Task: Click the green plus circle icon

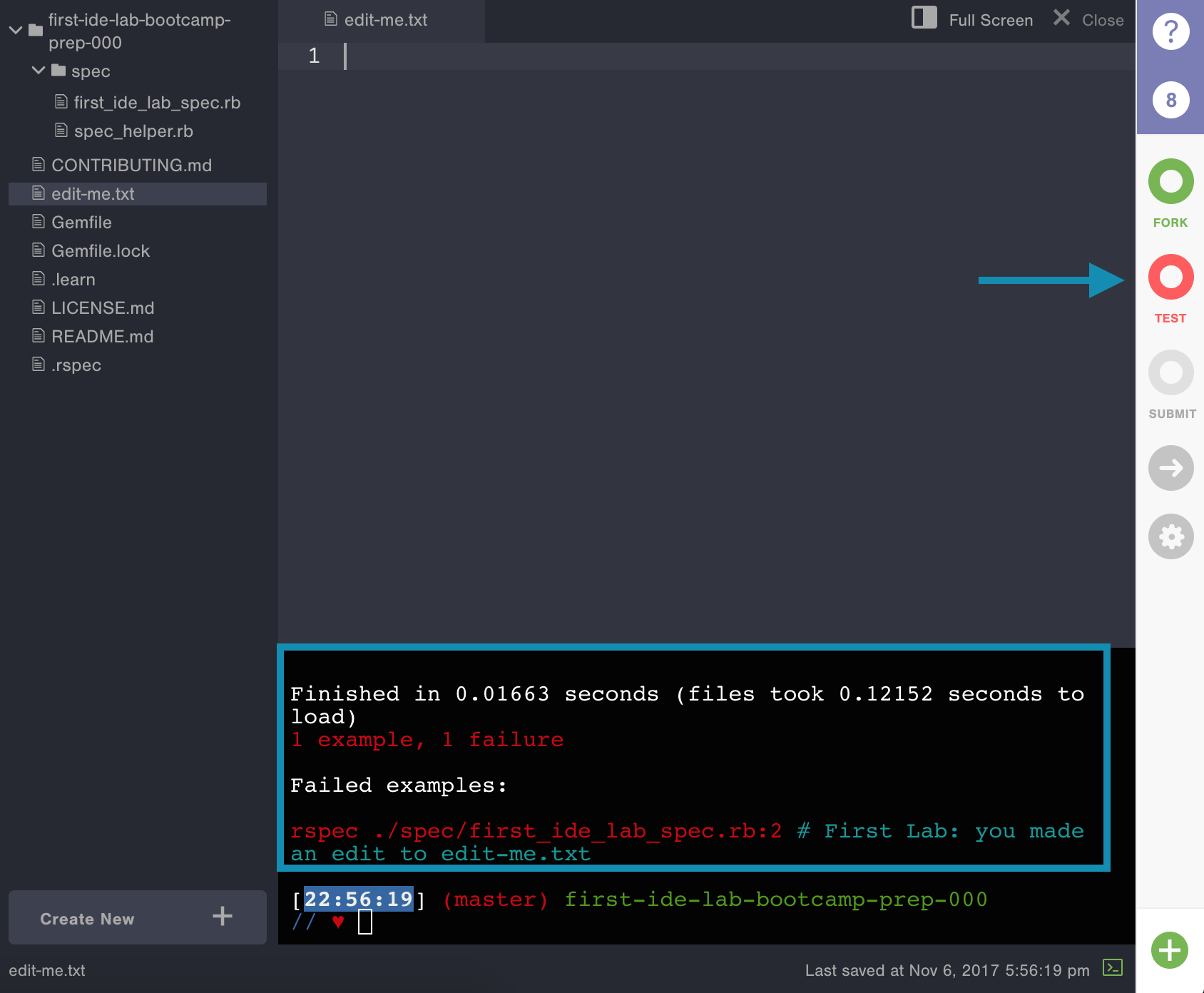Action: [1169, 950]
